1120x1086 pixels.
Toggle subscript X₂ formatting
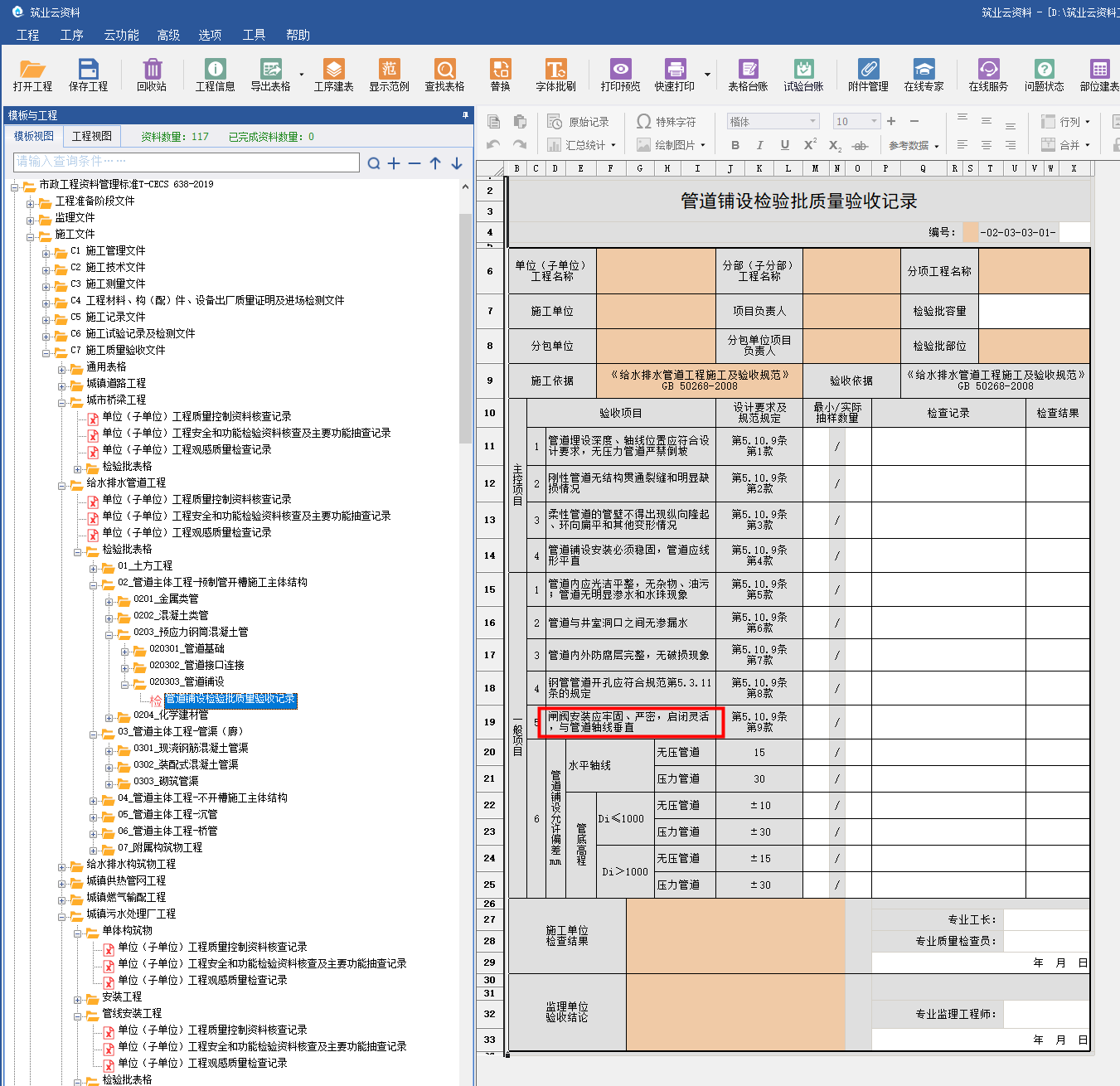click(x=835, y=146)
